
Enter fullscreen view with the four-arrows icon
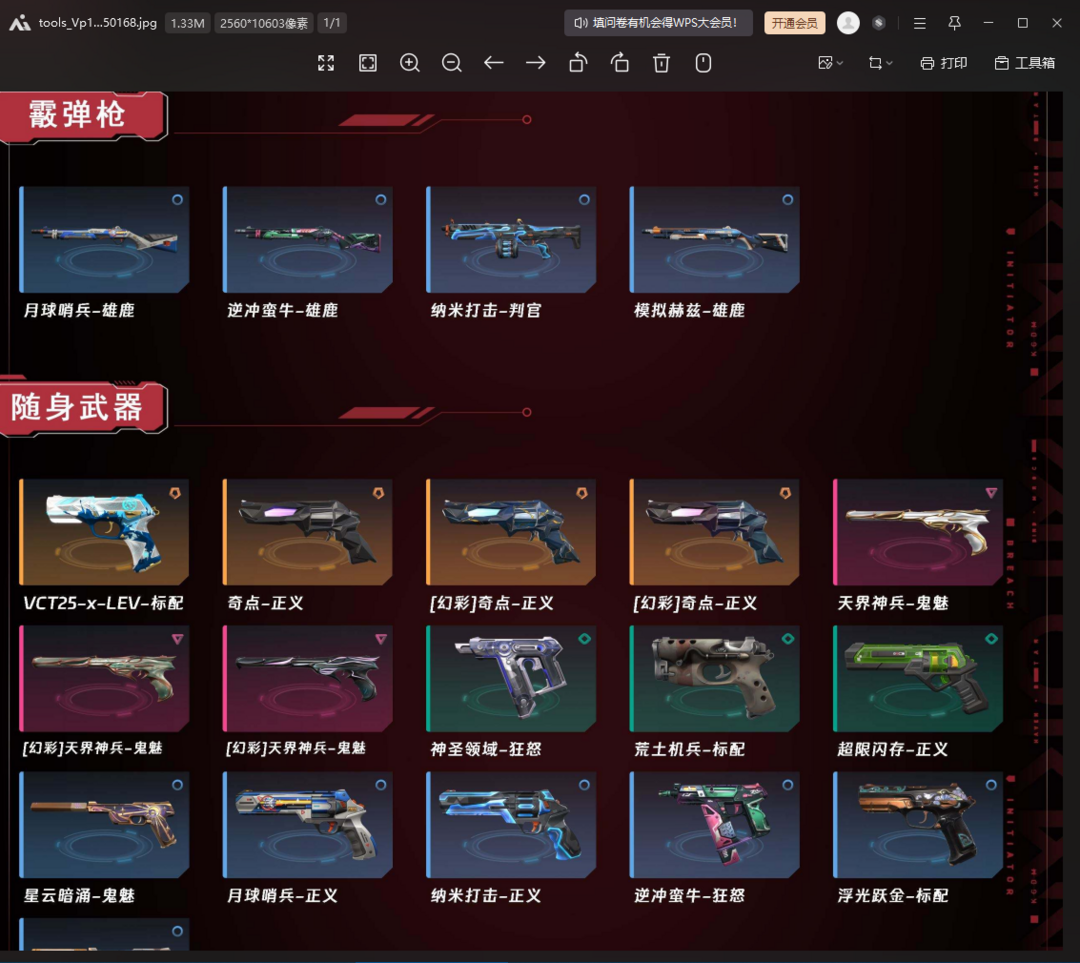tap(326, 63)
